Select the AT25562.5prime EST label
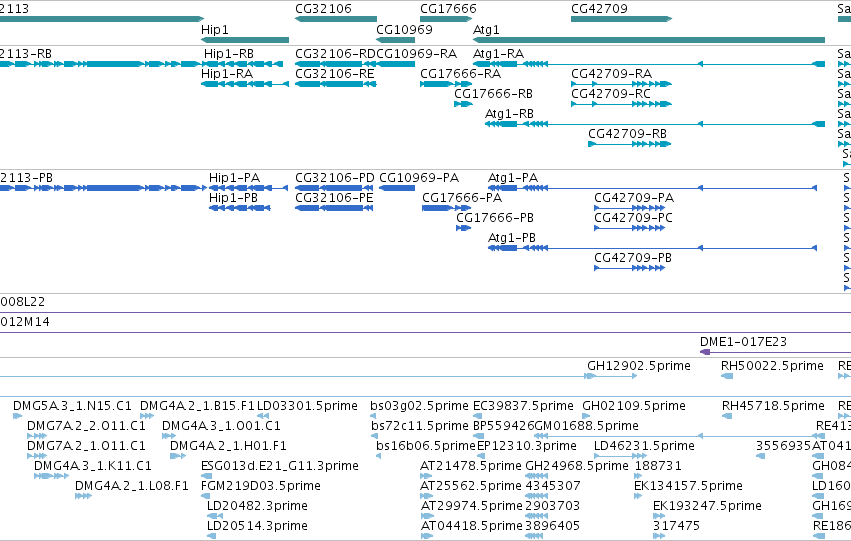Viewport: 851px width, 541px height. 471,486
